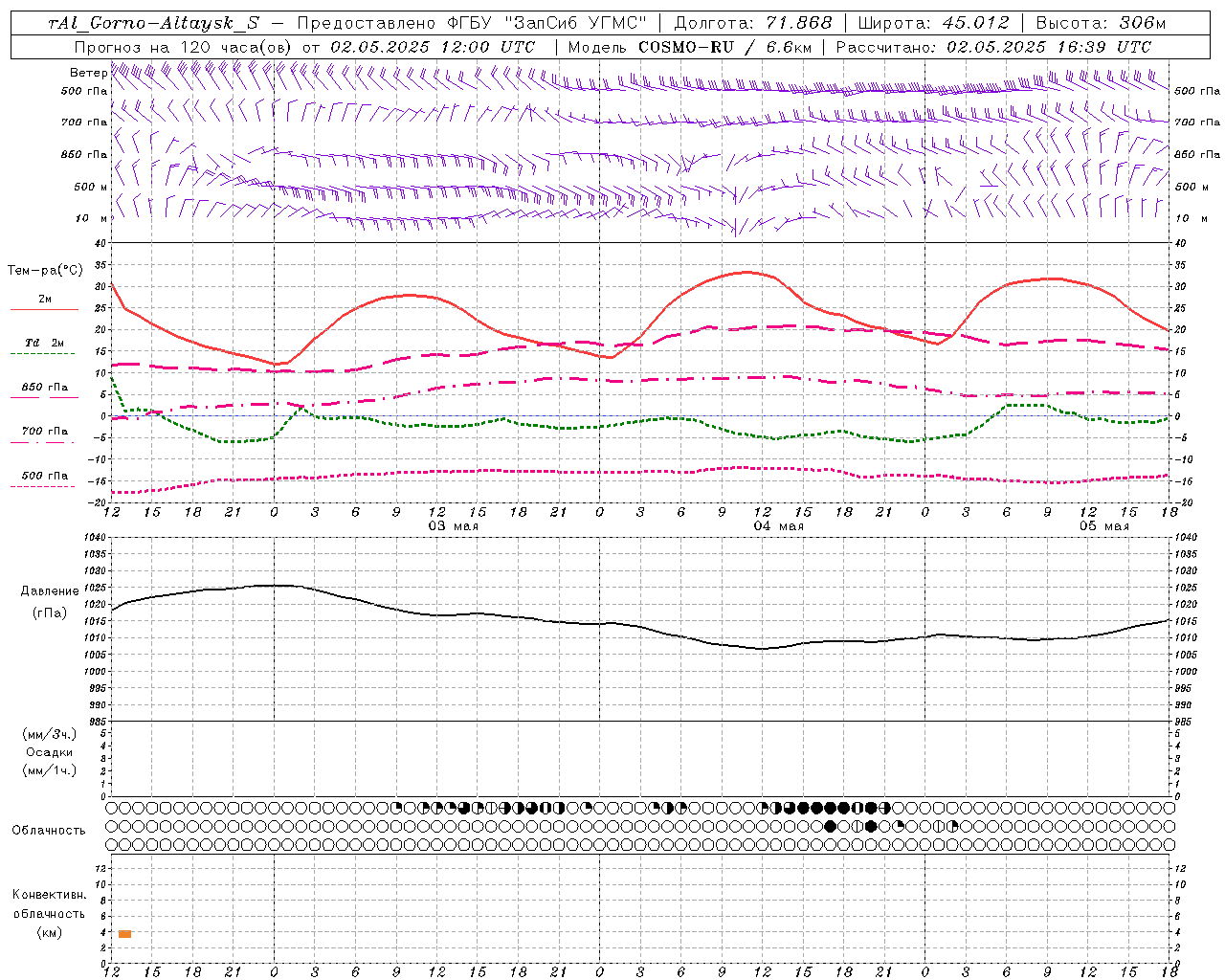
Task: Click the Широта: 45.012 value
Action: [933, 23]
